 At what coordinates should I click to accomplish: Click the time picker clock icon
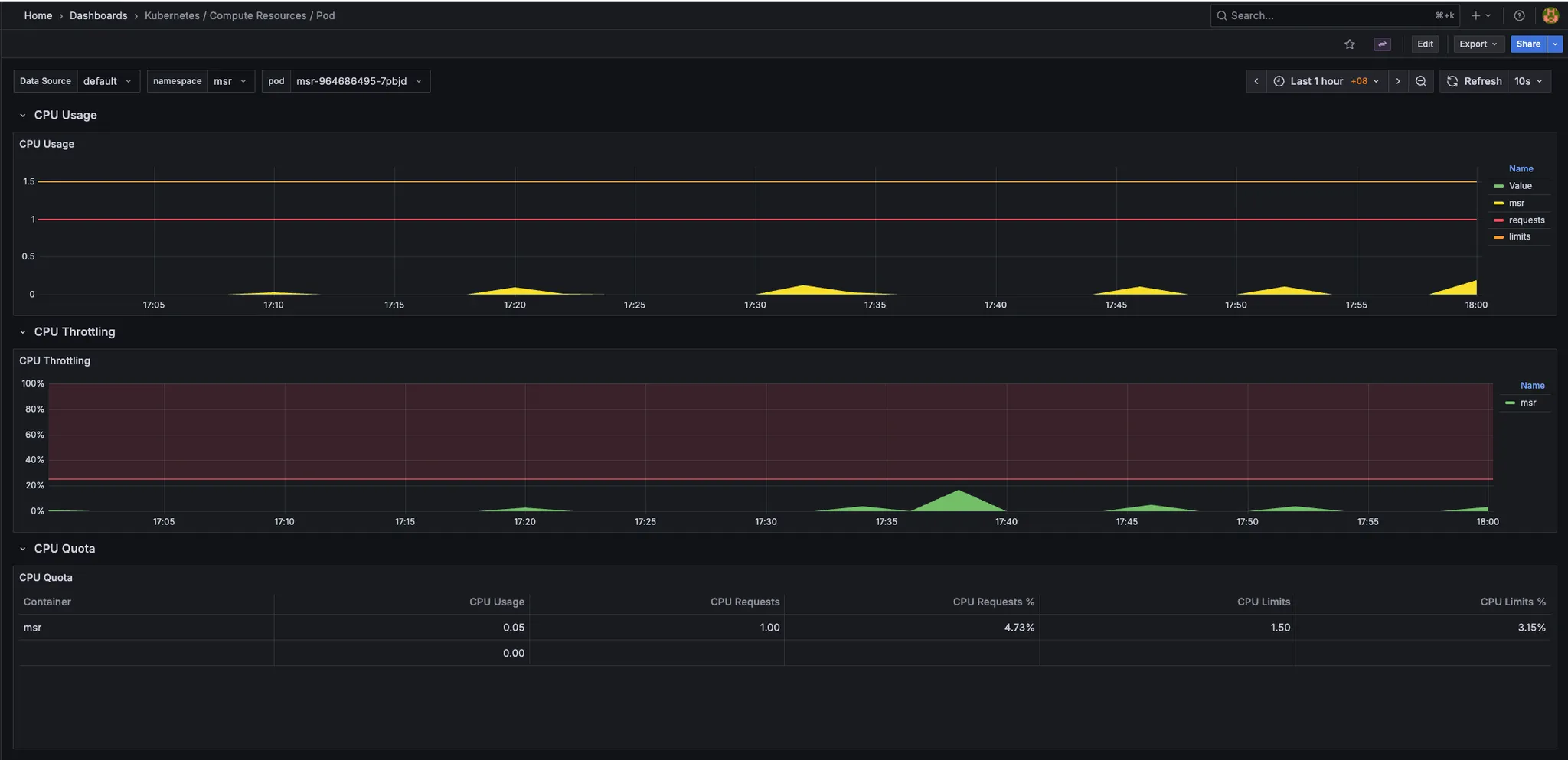click(1279, 81)
